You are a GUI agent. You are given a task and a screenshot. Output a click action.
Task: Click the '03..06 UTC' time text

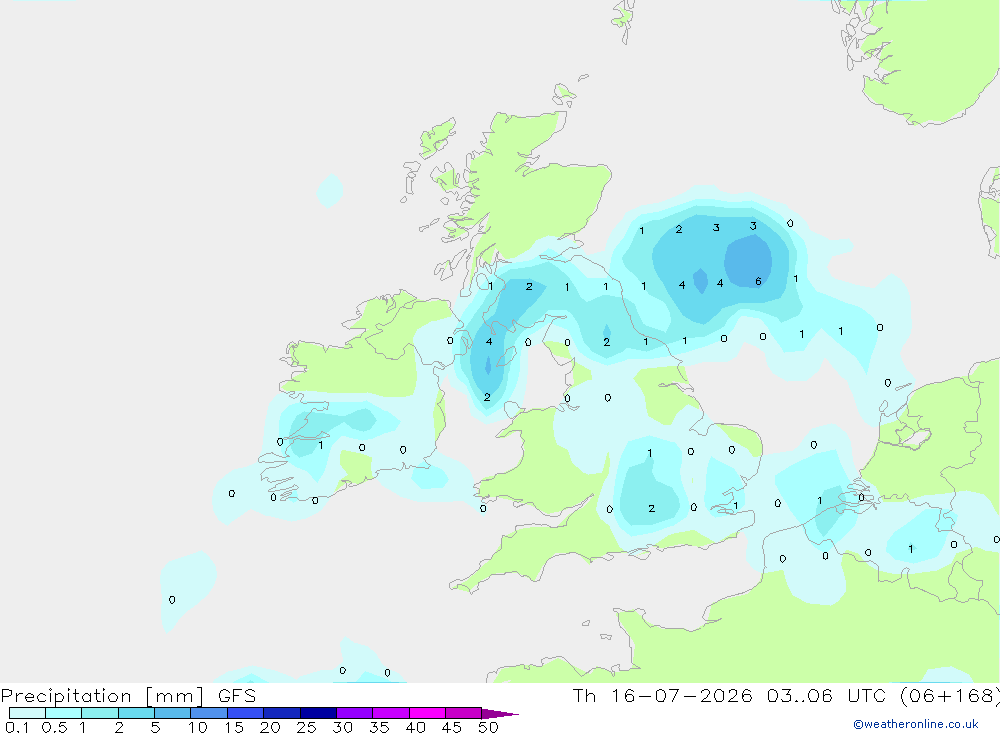[x=825, y=695]
